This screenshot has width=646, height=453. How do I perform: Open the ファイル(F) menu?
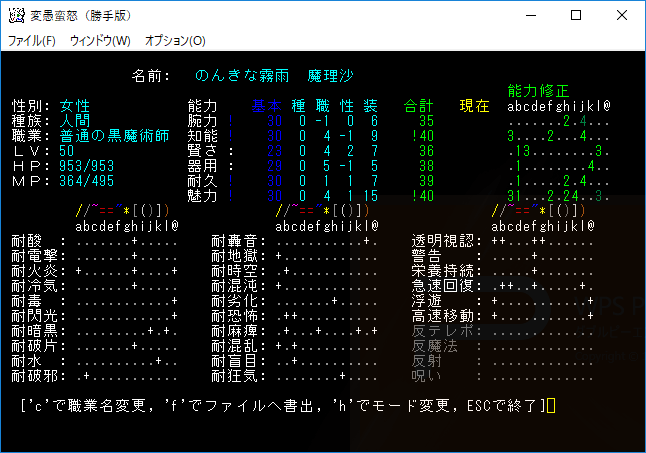tap(32, 41)
